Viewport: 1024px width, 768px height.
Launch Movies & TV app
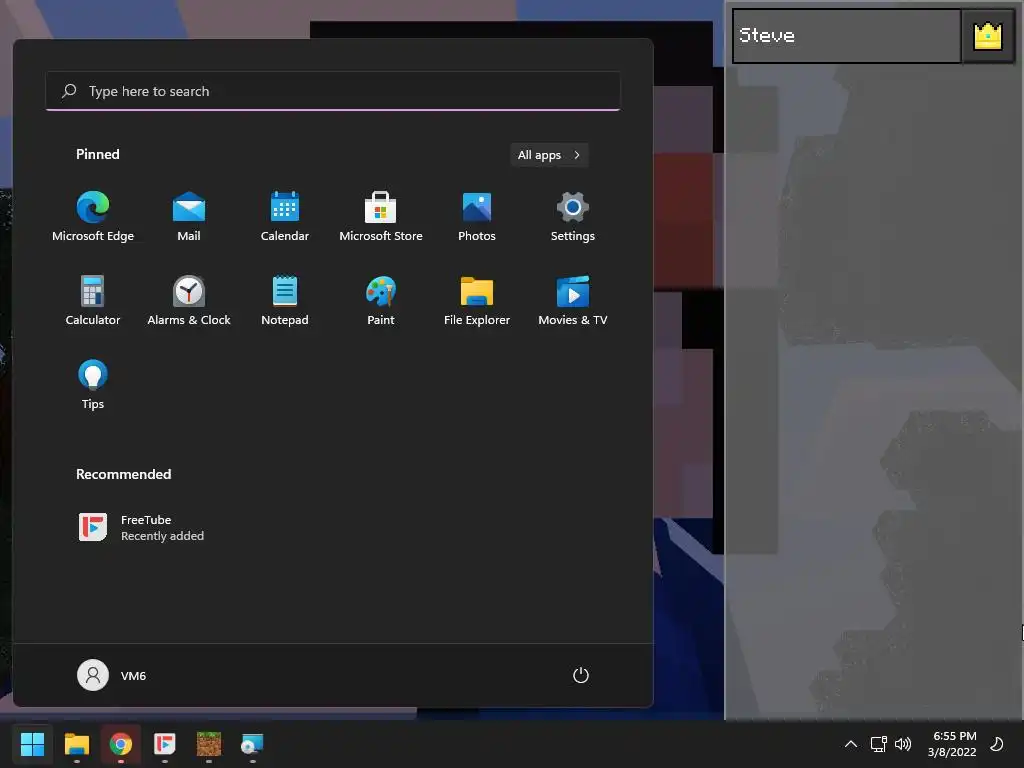[x=573, y=300]
